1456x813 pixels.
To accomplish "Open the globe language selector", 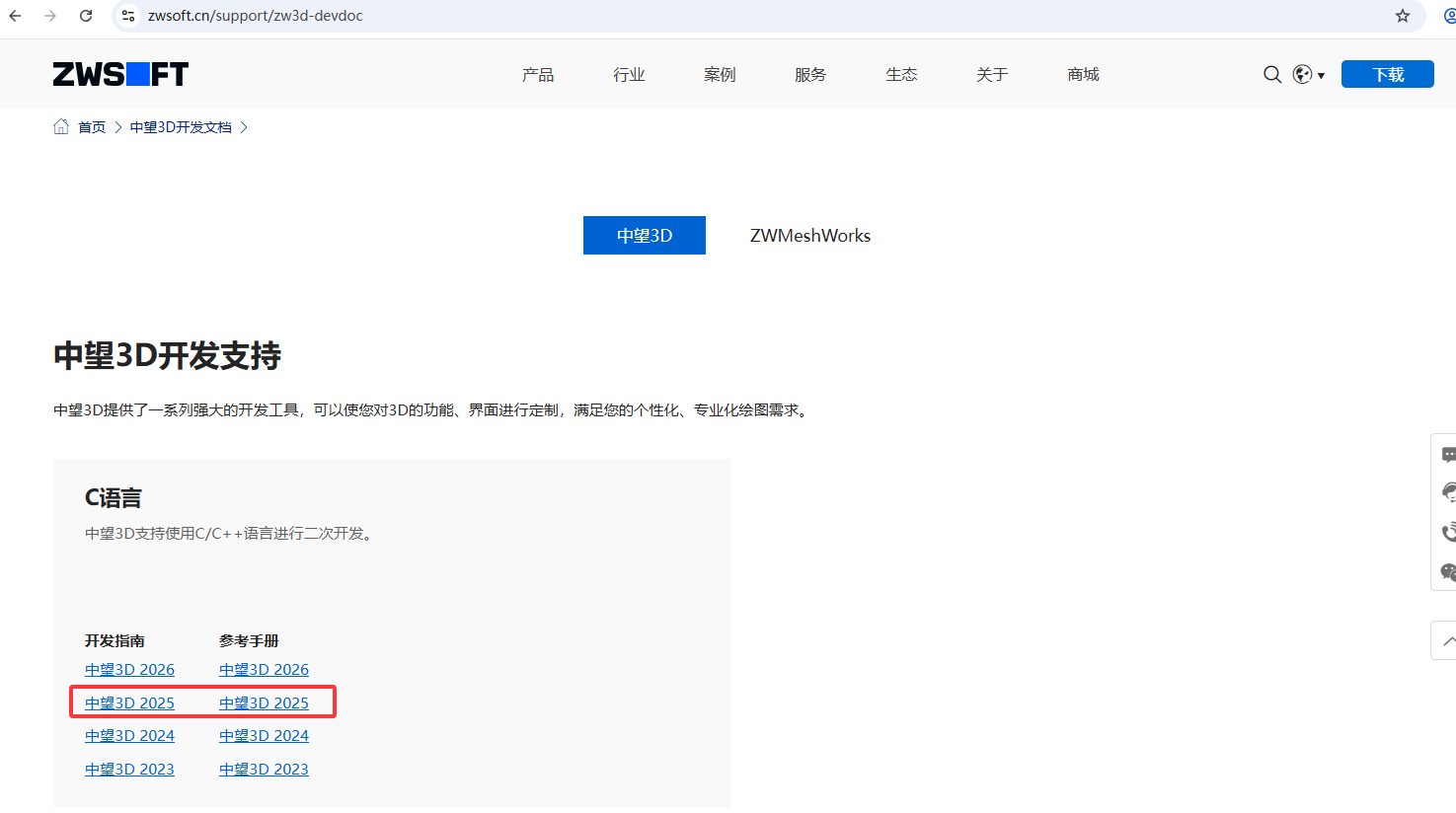I will pyautogui.click(x=1308, y=74).
